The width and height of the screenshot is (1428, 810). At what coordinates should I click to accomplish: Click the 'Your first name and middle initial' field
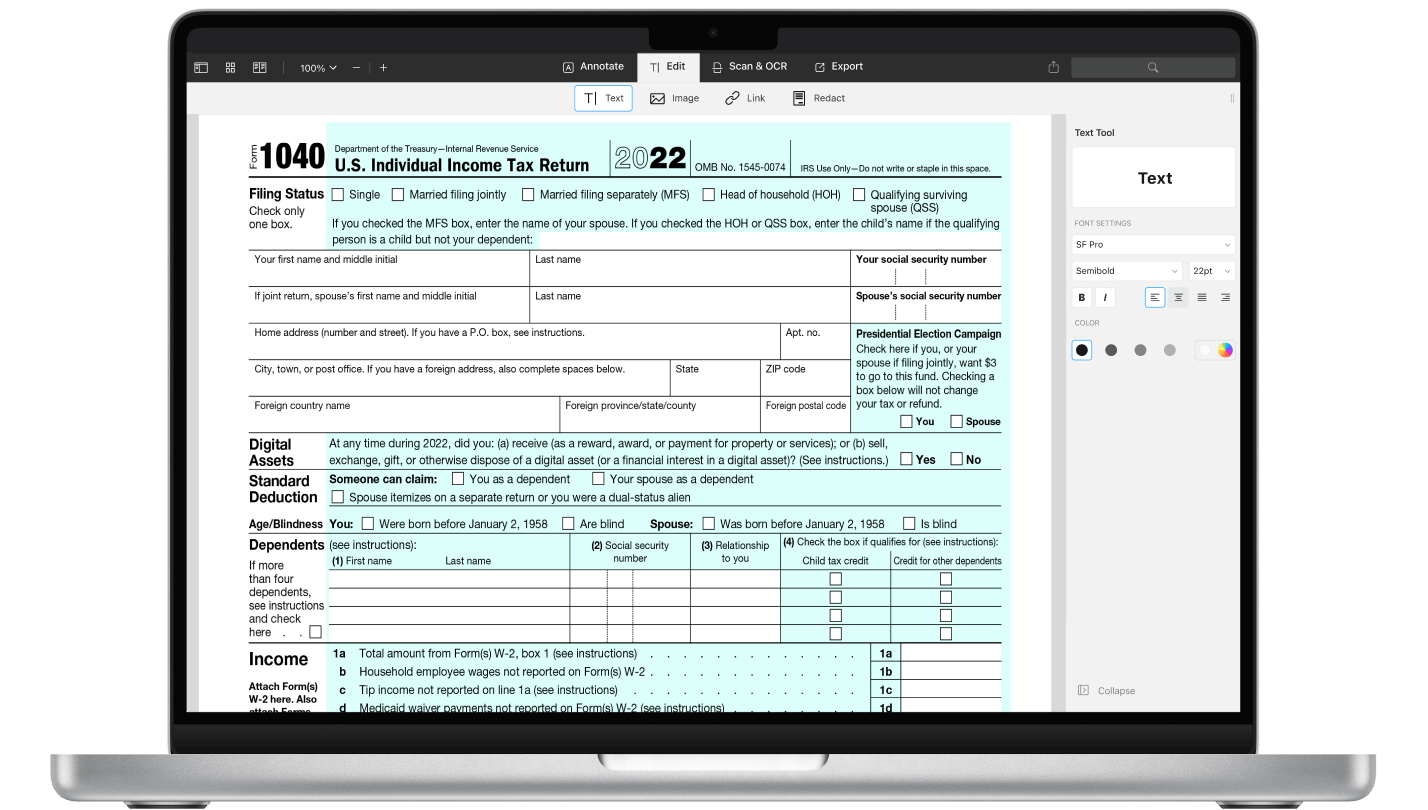[389, 268]
